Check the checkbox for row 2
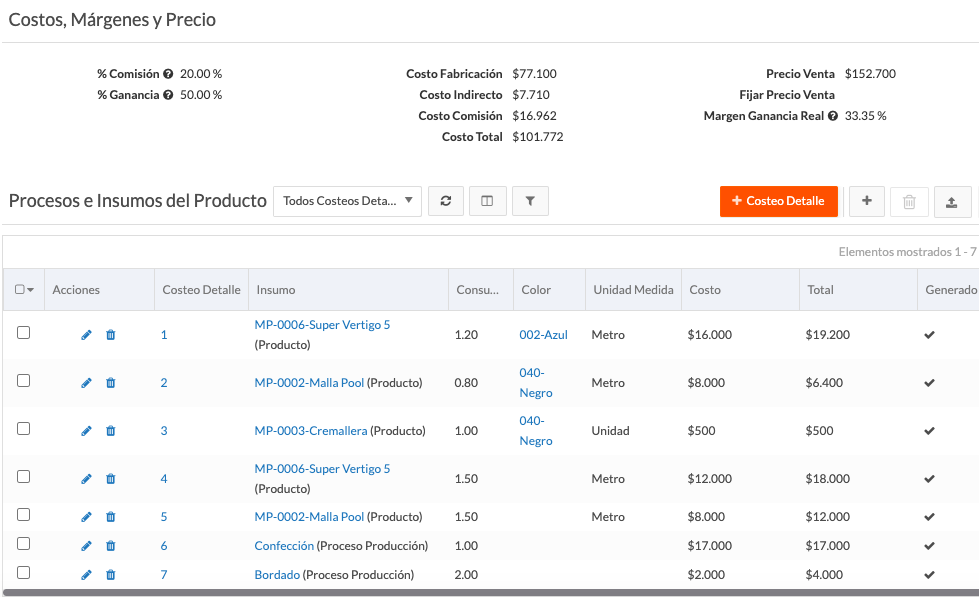The image size is (979, 597). pyautogui.click(x=24, y=381)
